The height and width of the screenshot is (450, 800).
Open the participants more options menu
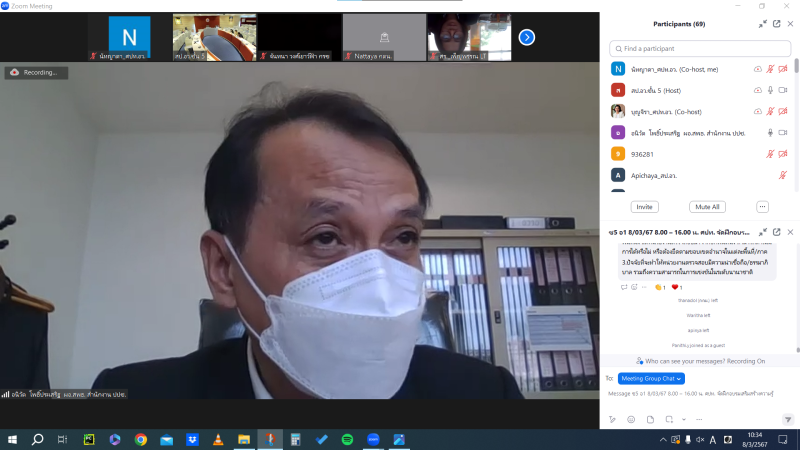point(762,207)
